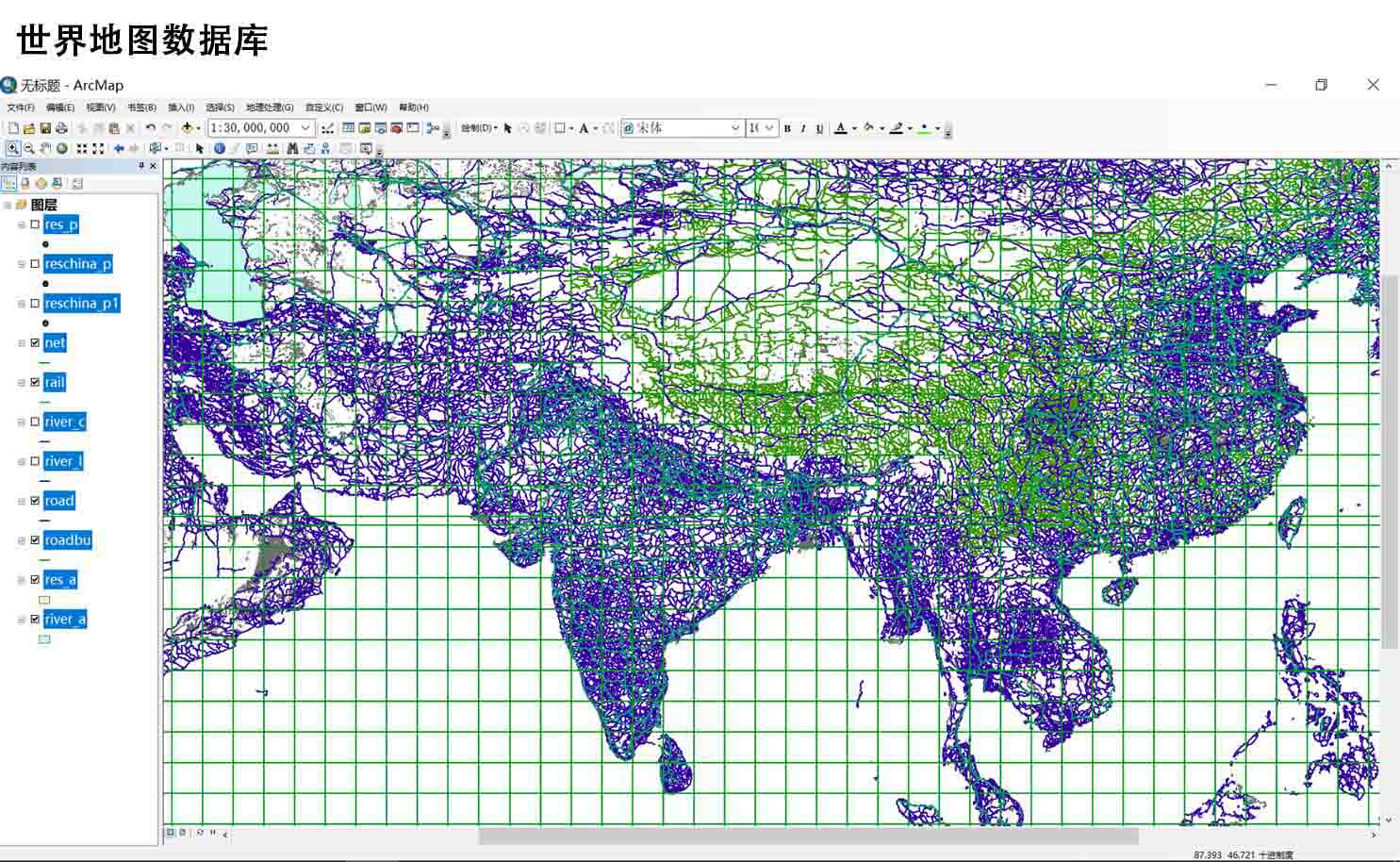Viewport: 1400px width, 862px height.
Task: Click the horizontal map scrollbar
Action: pos(808,836)
